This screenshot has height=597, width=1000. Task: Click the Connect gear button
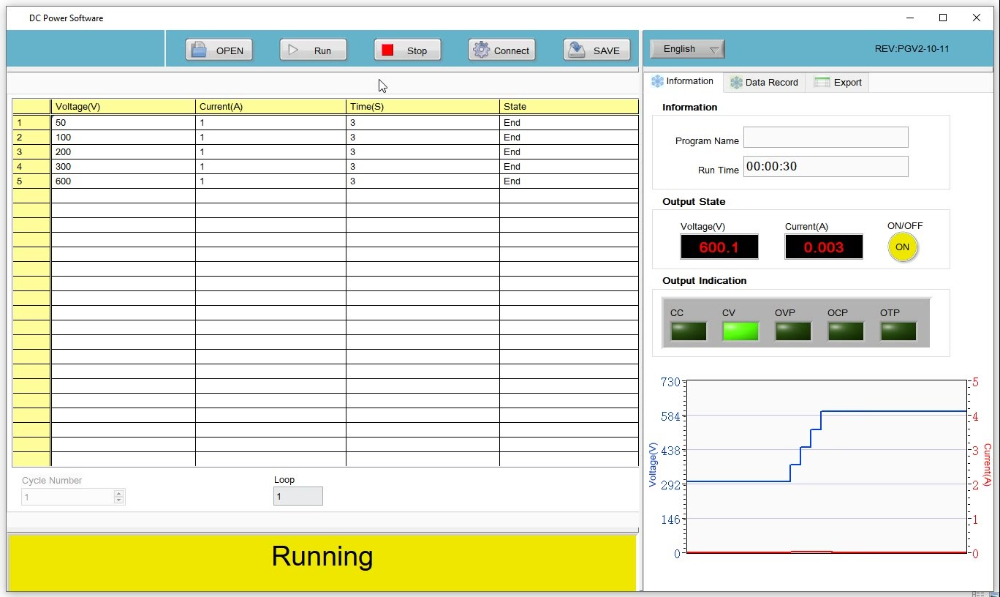click(x=501, y=50)
